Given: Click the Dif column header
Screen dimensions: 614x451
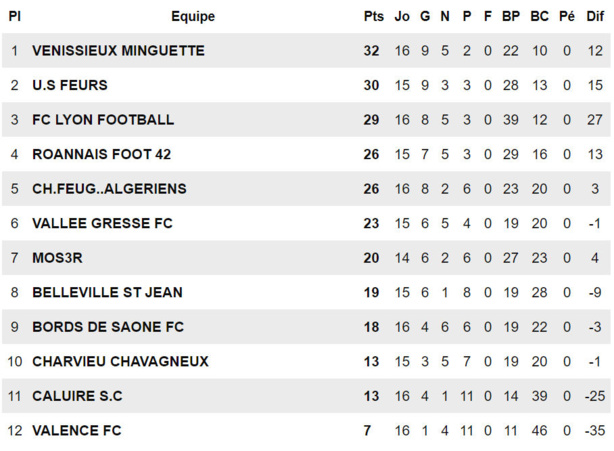Looking at the screenshot, I should coord(595,17).
